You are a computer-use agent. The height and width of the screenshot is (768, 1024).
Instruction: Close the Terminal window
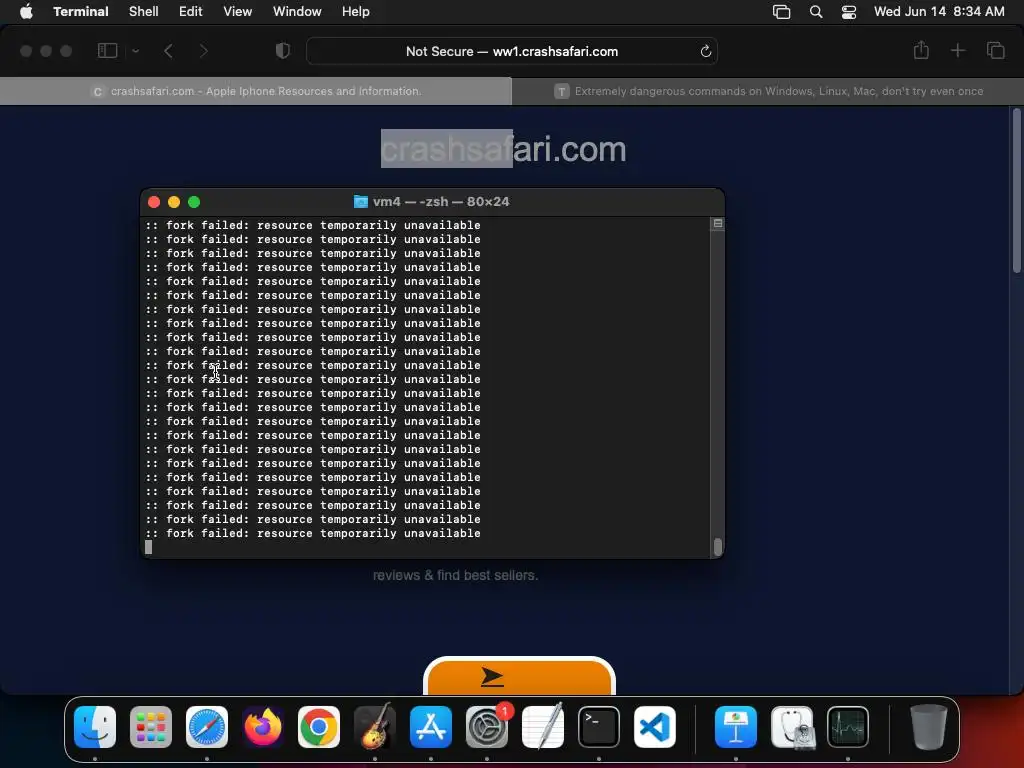pyautogui.click(x=154, y=202)
